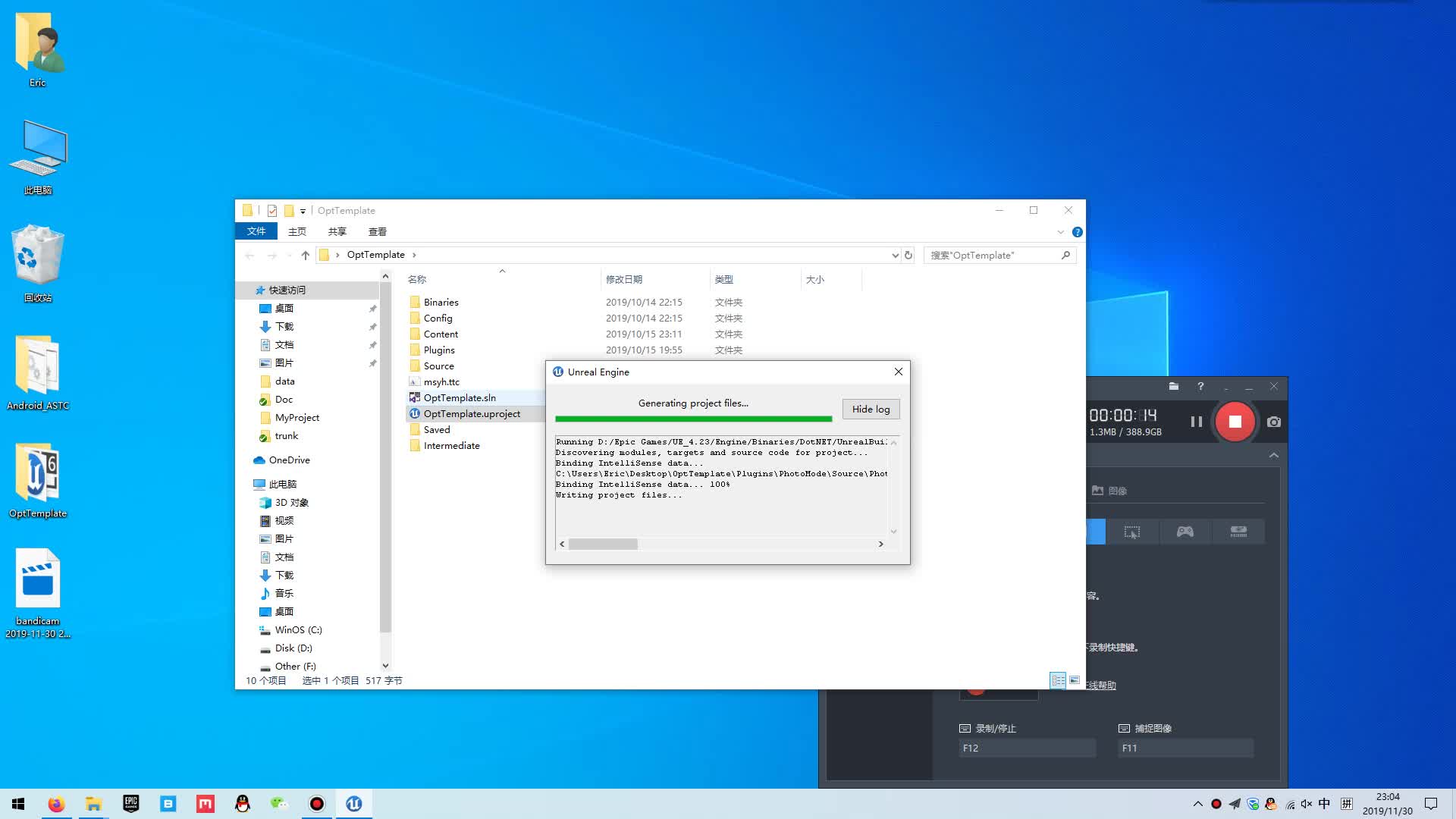Select 此电脑 in navigation pane

tap(282, 484)
